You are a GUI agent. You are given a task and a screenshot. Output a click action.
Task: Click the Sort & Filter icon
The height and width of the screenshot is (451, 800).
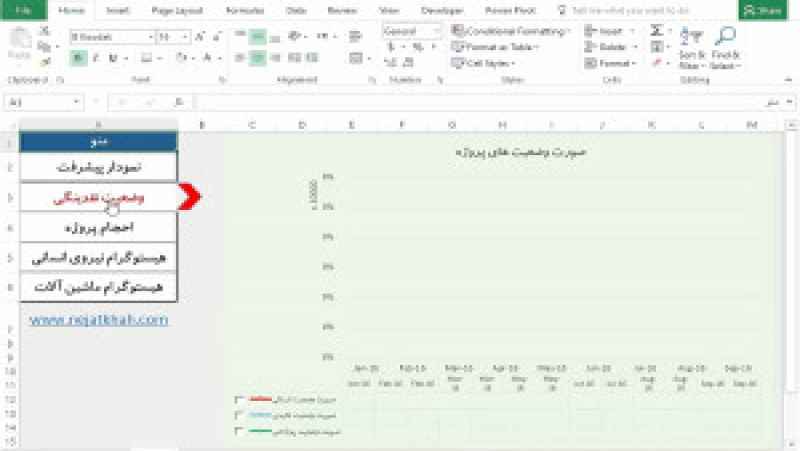(692, 38)
